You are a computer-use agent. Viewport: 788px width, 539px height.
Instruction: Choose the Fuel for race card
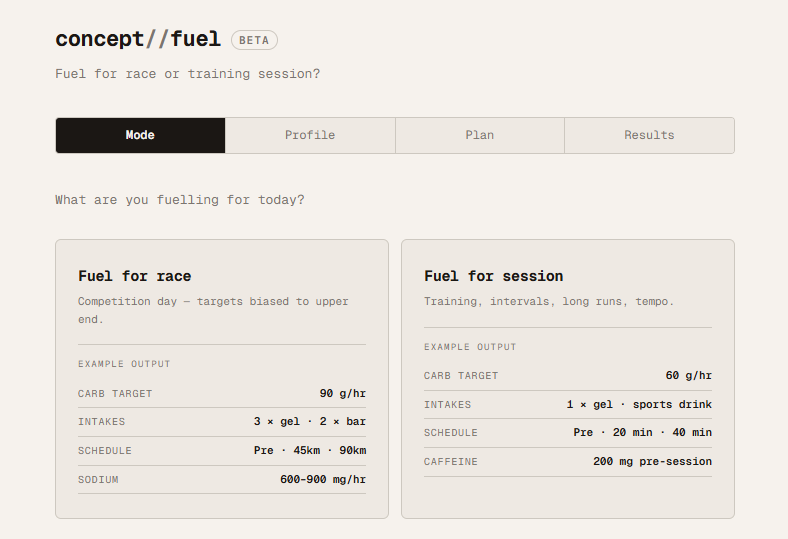click(x=222, y=379)
